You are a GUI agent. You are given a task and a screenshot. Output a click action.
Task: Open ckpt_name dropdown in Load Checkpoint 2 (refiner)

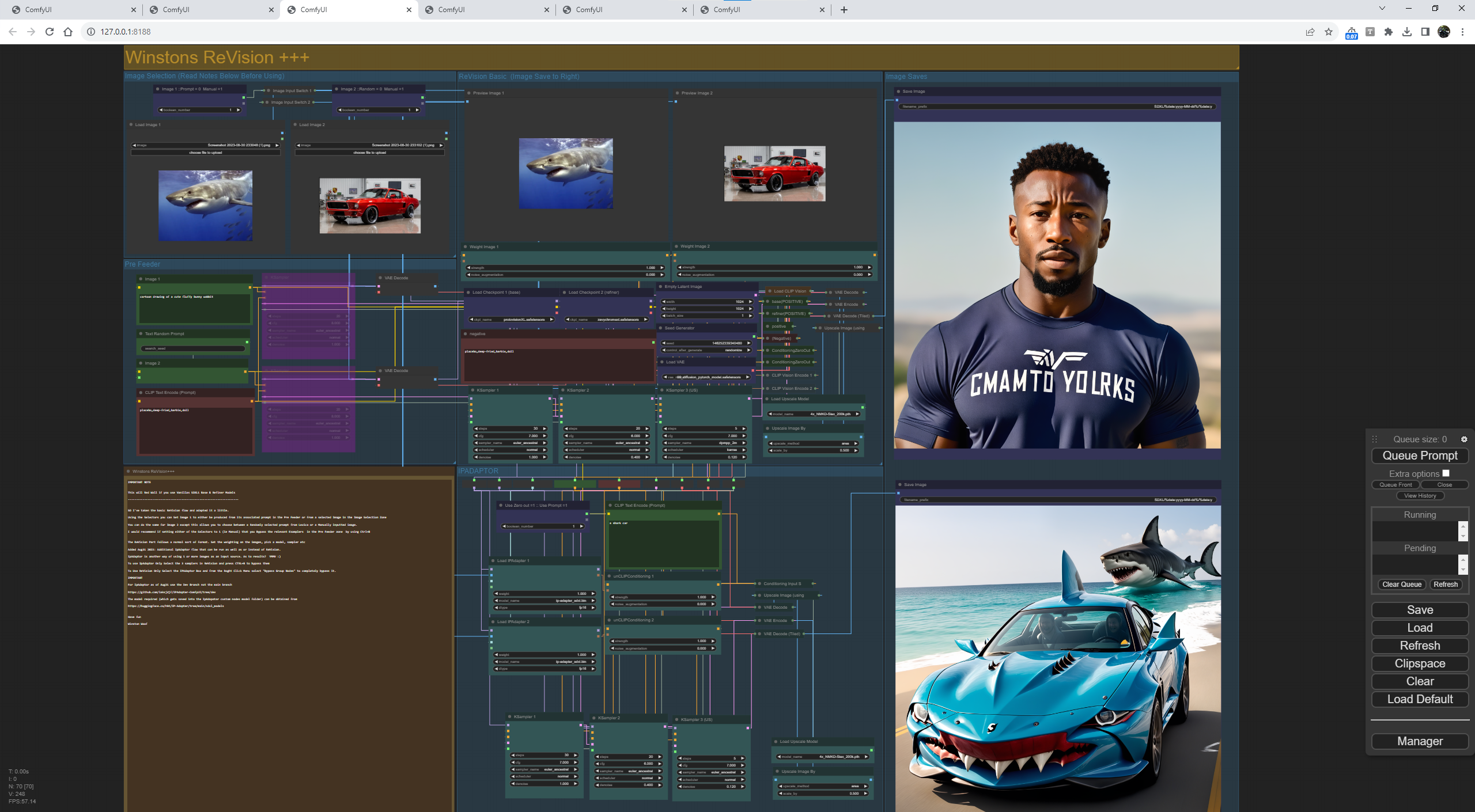click(x=607, y=320)
